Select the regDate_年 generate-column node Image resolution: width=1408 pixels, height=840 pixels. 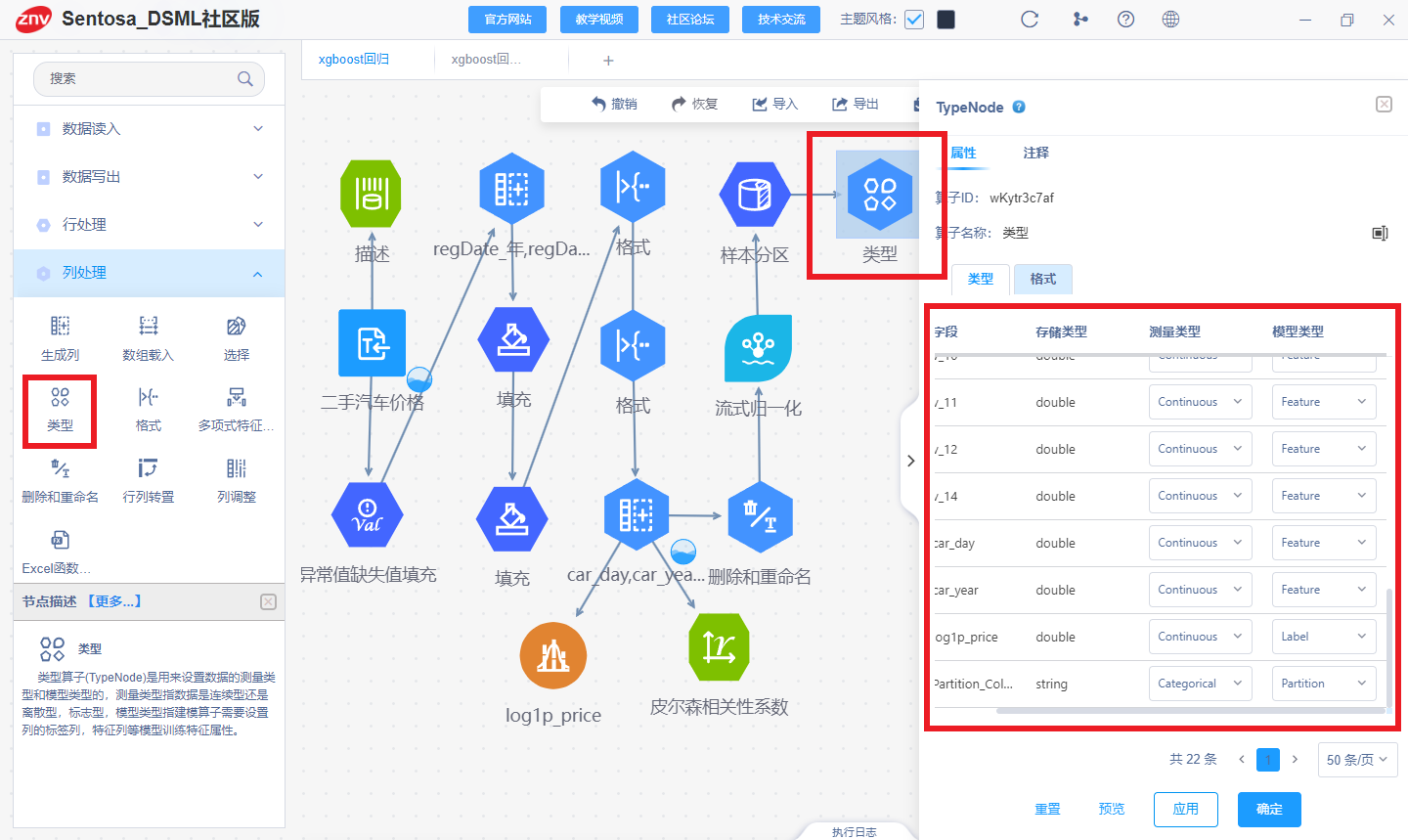coord(511,188)
